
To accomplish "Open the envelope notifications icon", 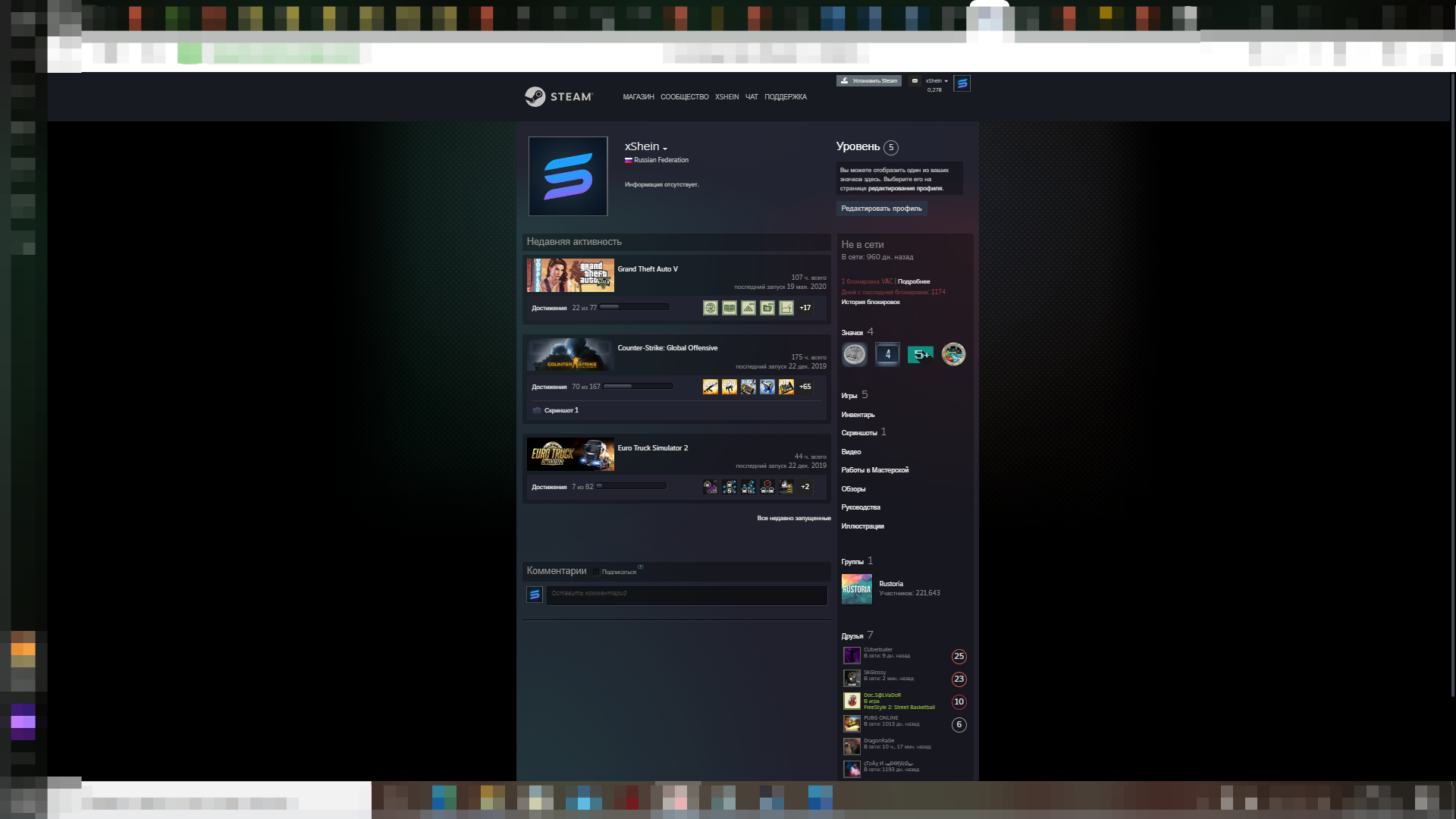I will click(915, 80).
